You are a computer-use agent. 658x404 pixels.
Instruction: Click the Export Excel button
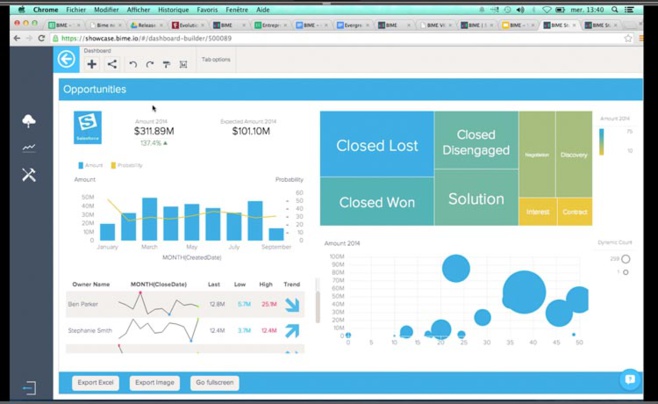pyautogui.click(x=96, y=382)
